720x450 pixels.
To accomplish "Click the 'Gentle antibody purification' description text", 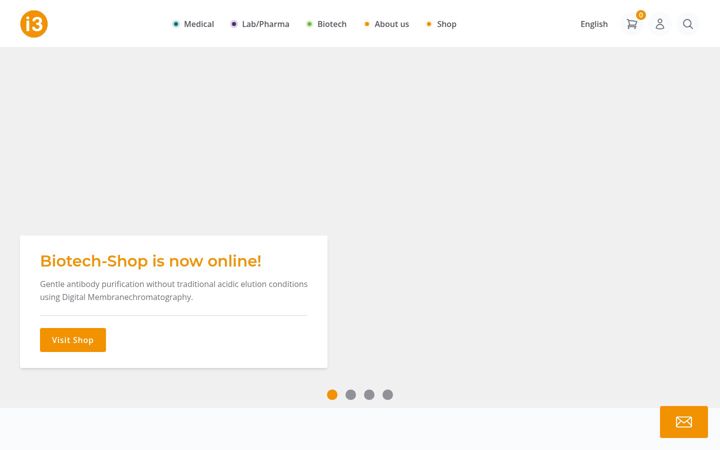I will [x=174, y=290].
